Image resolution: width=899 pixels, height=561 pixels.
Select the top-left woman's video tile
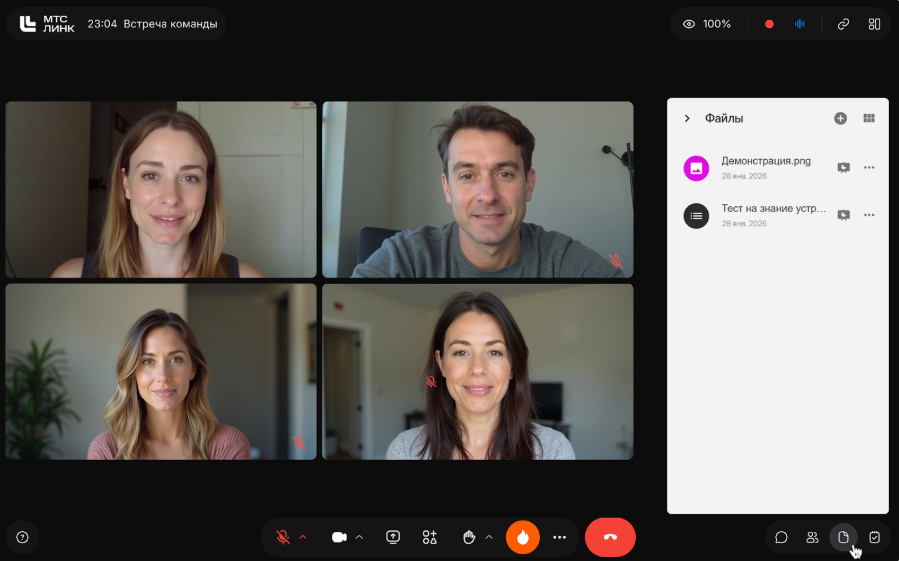tap(161, 190)
